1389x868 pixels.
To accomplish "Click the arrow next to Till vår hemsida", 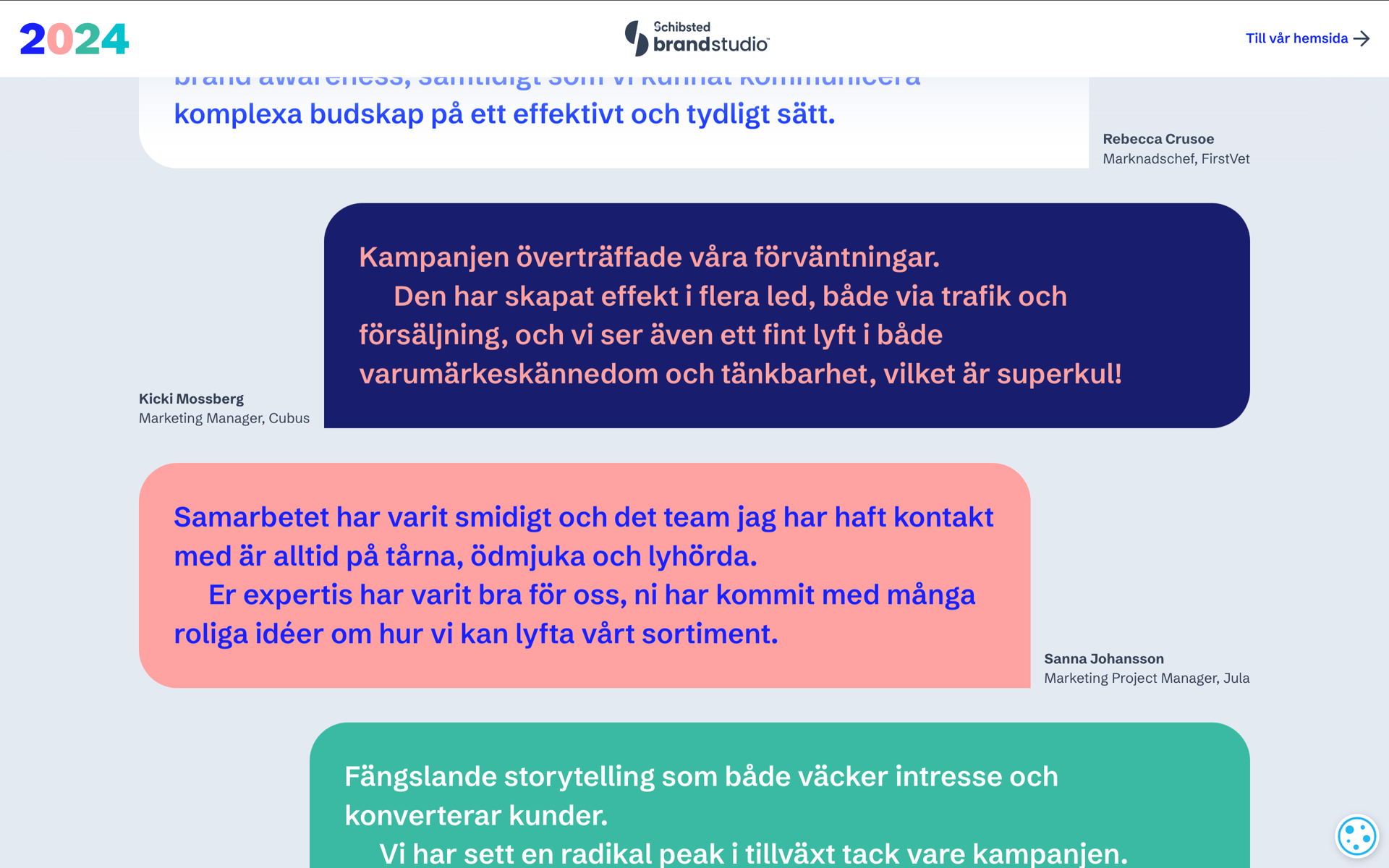I will point(1362,38).
